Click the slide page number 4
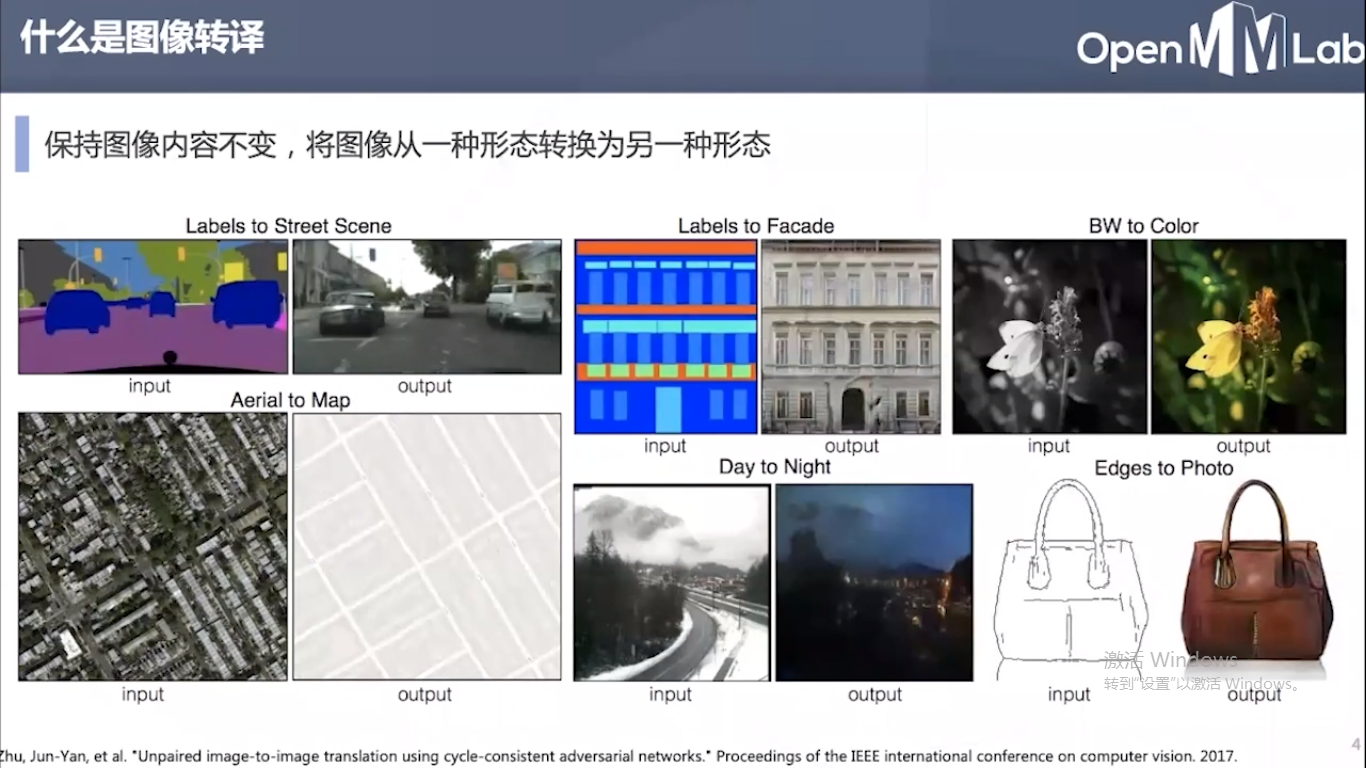This screenshot has width=1366, height=768. pos(1356,744)
